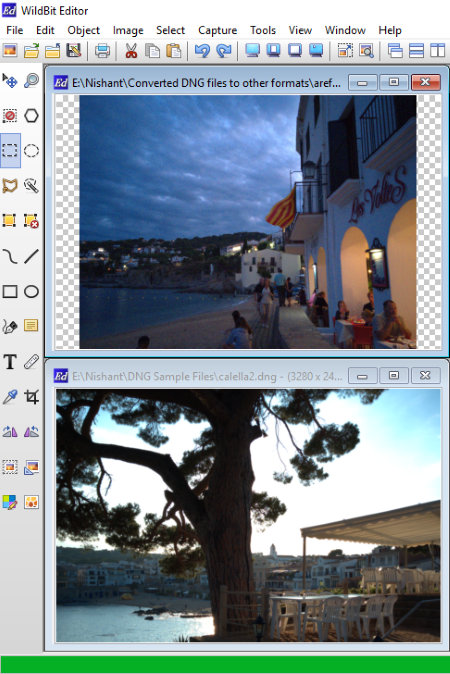Click the tree photo in the calella2.dng window
Screen dimensions: 450x674
pyautogui.click(x=248, y=515)
